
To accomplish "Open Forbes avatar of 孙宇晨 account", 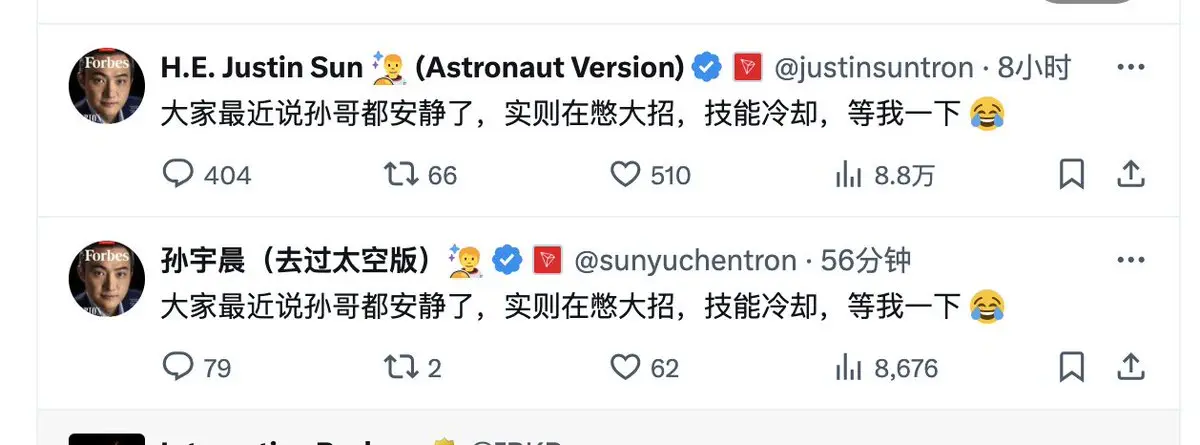I will (x=107, y=279).
